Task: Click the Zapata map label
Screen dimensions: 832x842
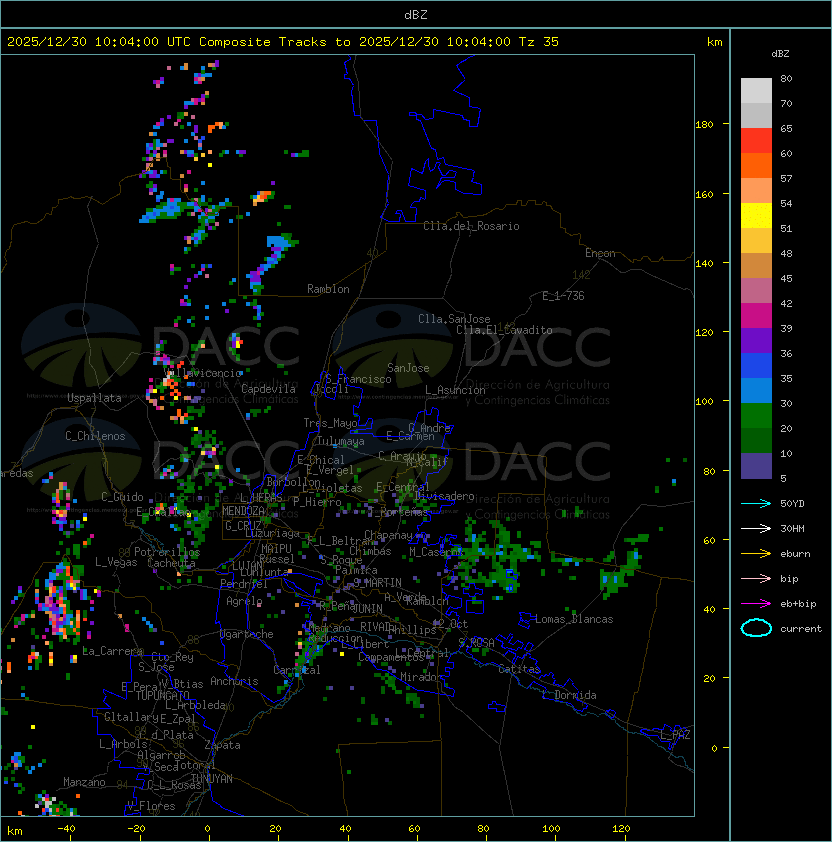Action: 222,745
